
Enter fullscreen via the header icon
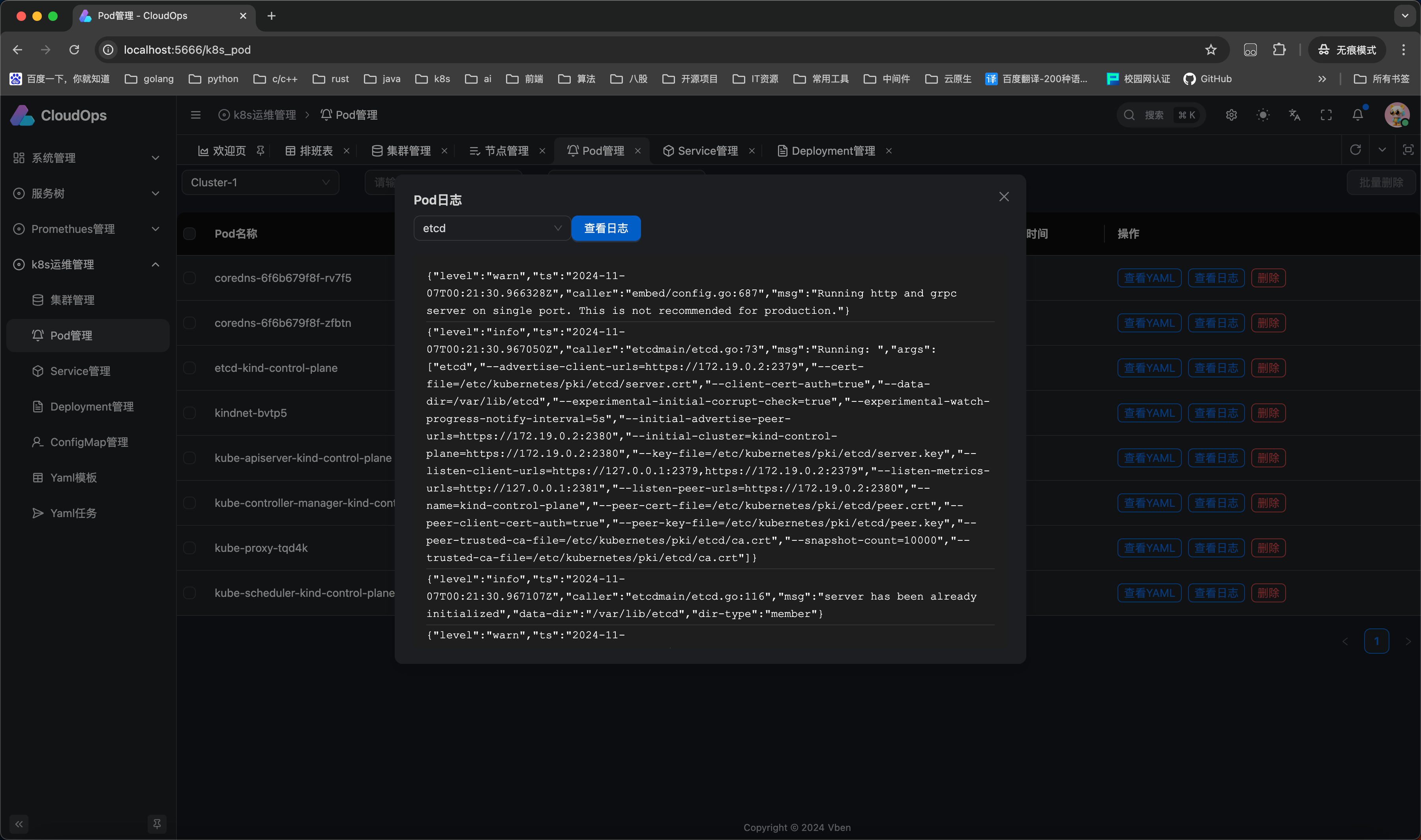(1326, 115)
